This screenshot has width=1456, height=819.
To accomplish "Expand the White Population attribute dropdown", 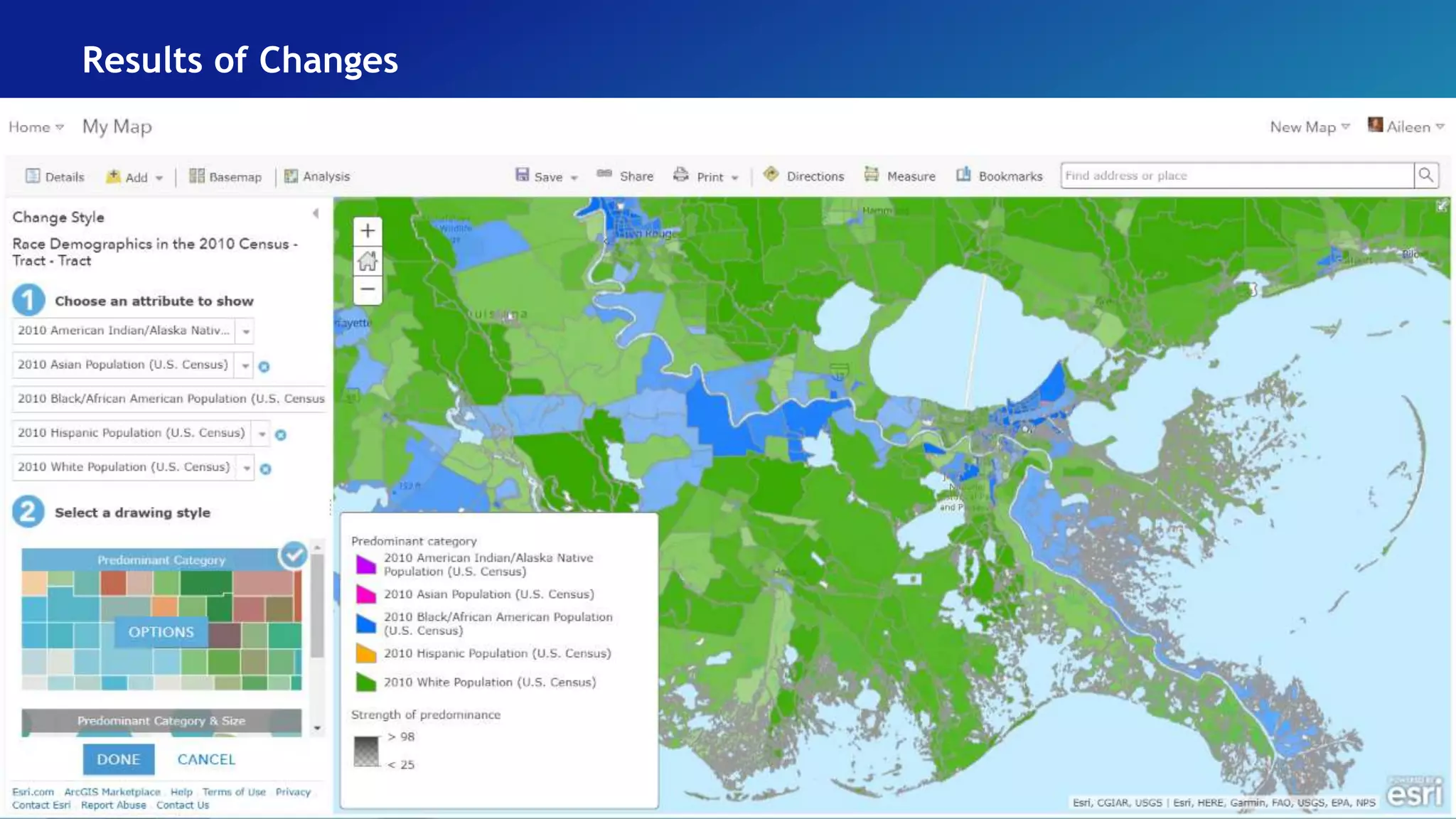I will pyautogui.click(x=246, y=468).
